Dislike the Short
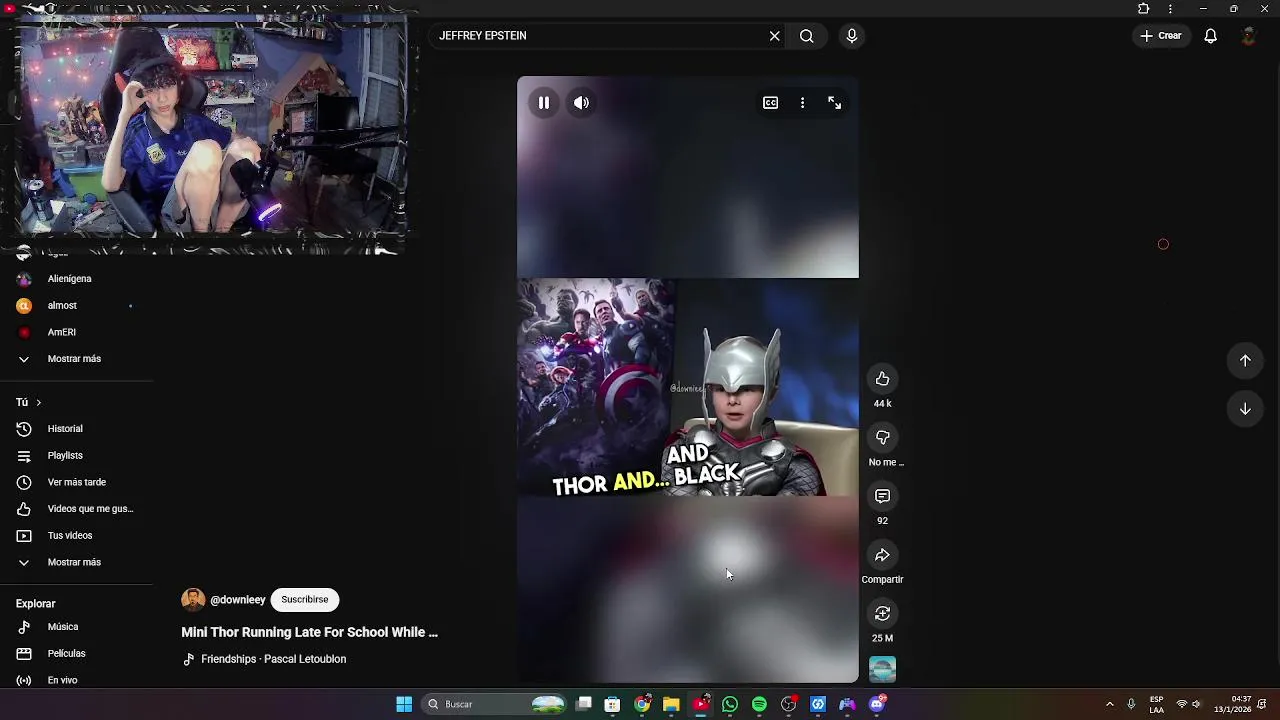 (882, 438)
